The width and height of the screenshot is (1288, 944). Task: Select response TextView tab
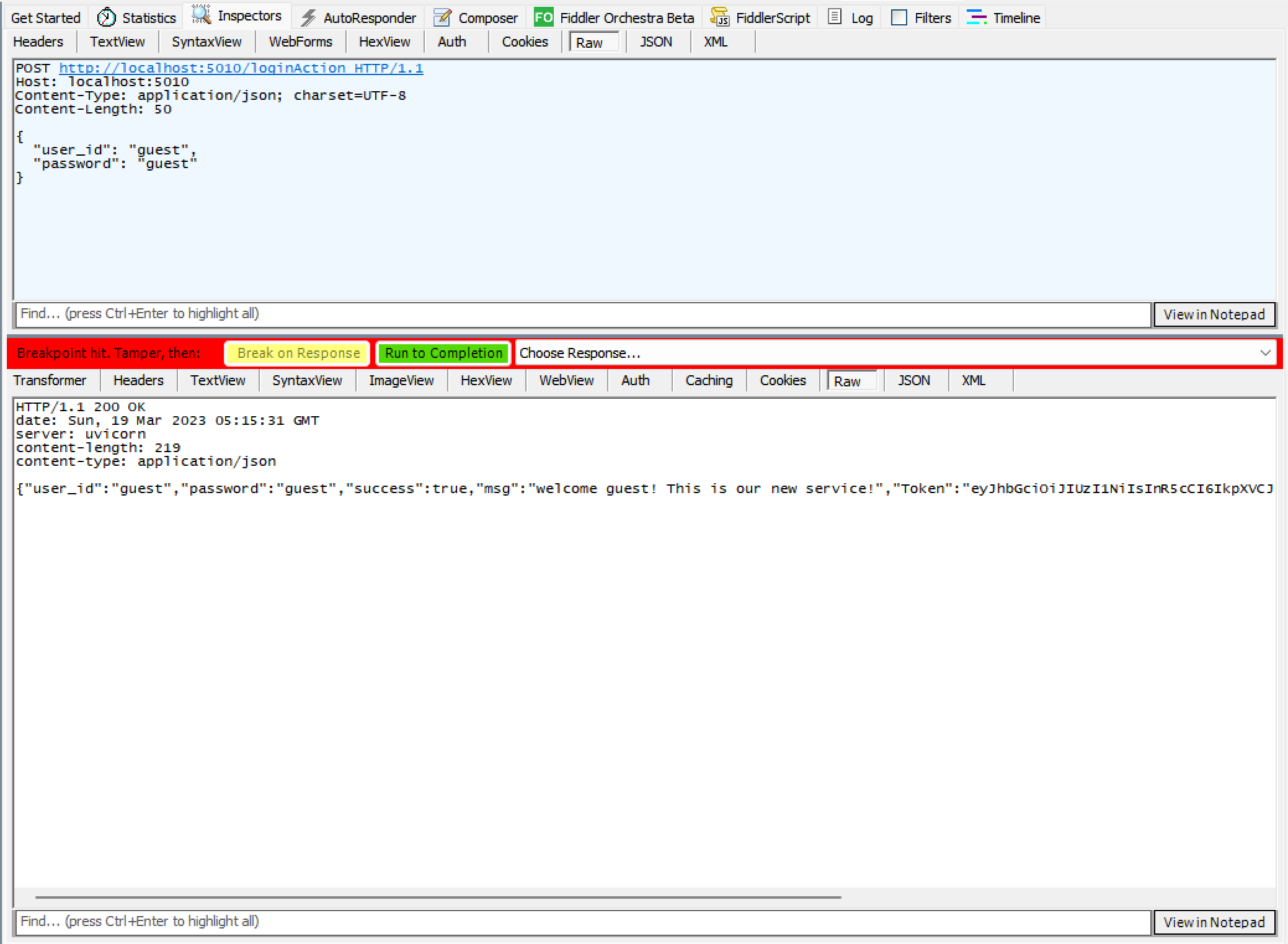218,380
